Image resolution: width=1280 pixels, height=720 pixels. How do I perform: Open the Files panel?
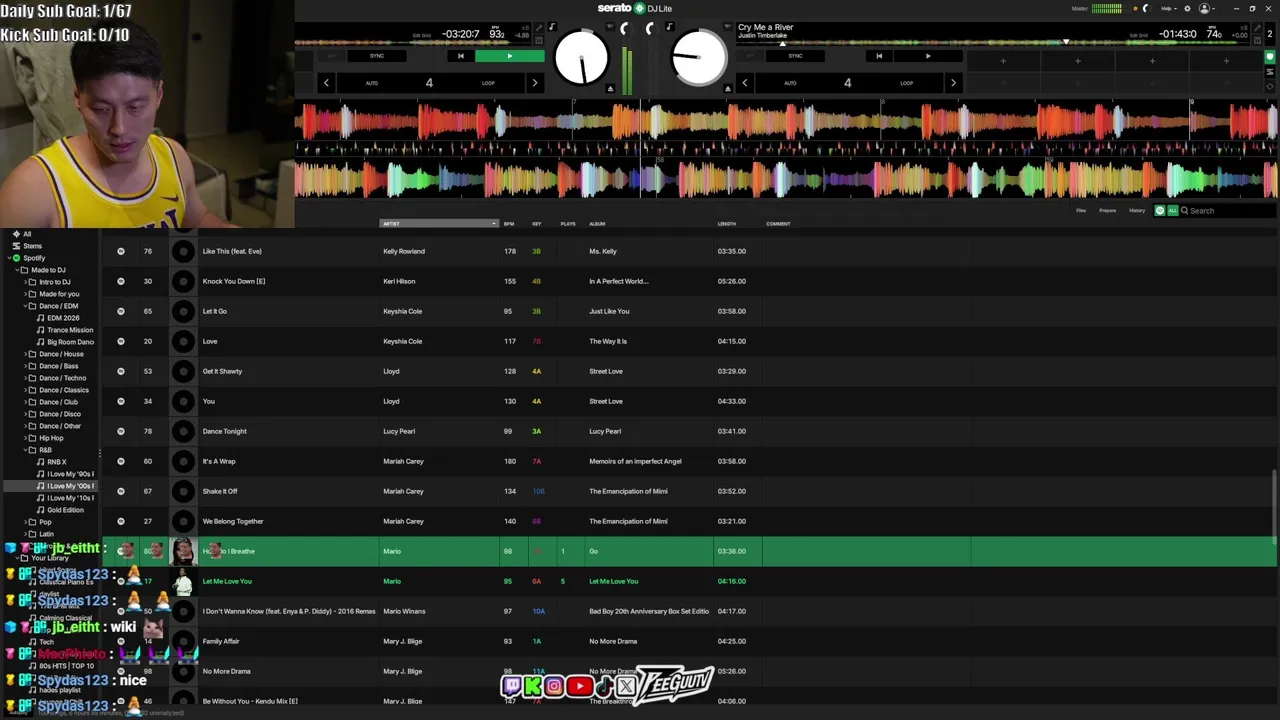(1081, 211)
